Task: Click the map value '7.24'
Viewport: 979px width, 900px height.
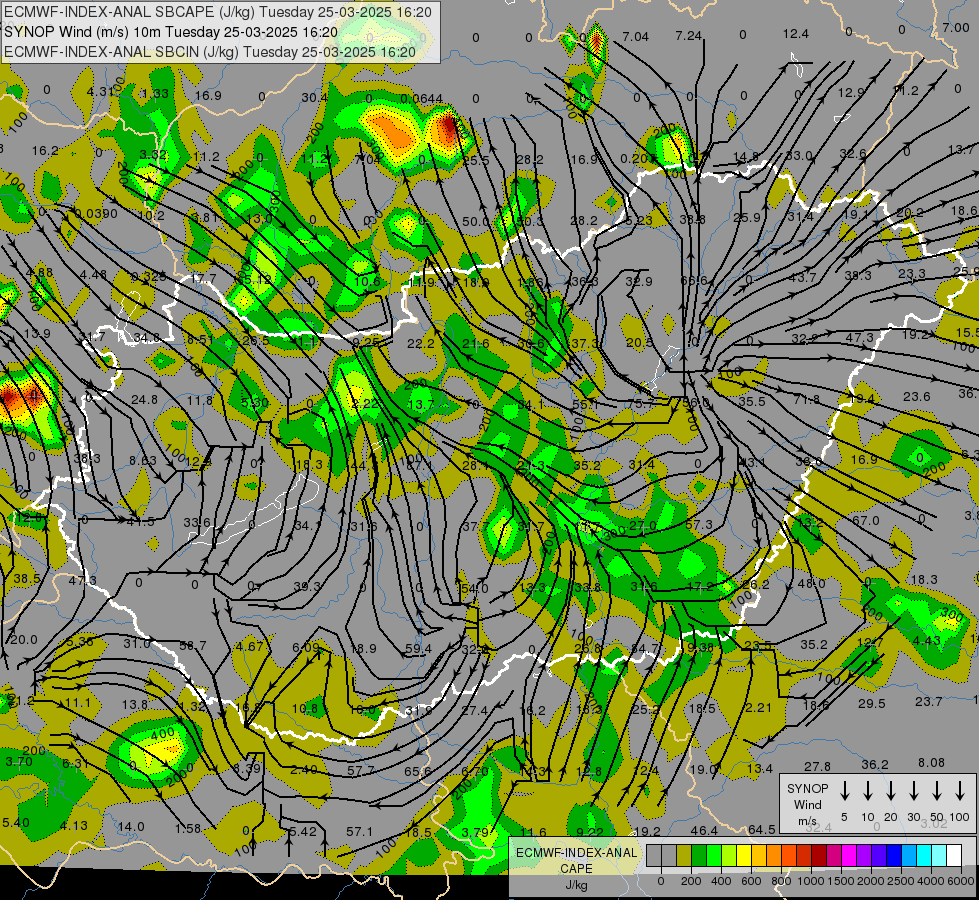Action: pyautogui.click(x=689, y=36)
